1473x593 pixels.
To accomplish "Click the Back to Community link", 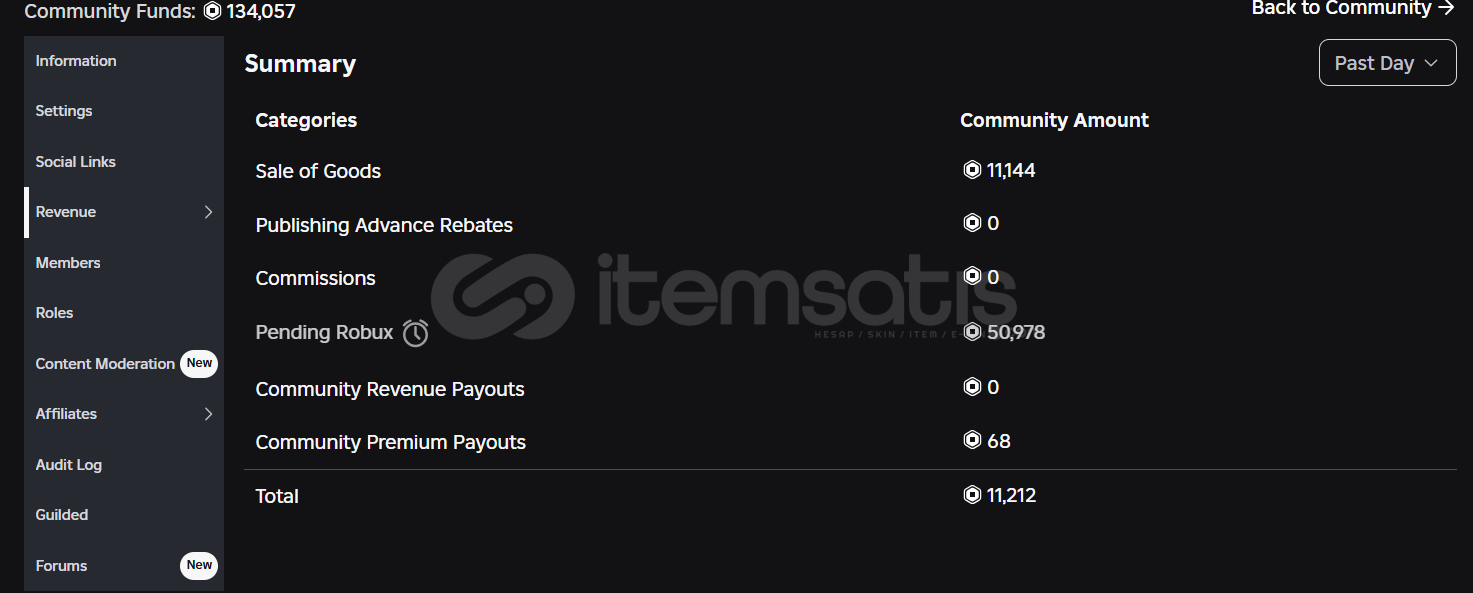I will [1353, 8].
